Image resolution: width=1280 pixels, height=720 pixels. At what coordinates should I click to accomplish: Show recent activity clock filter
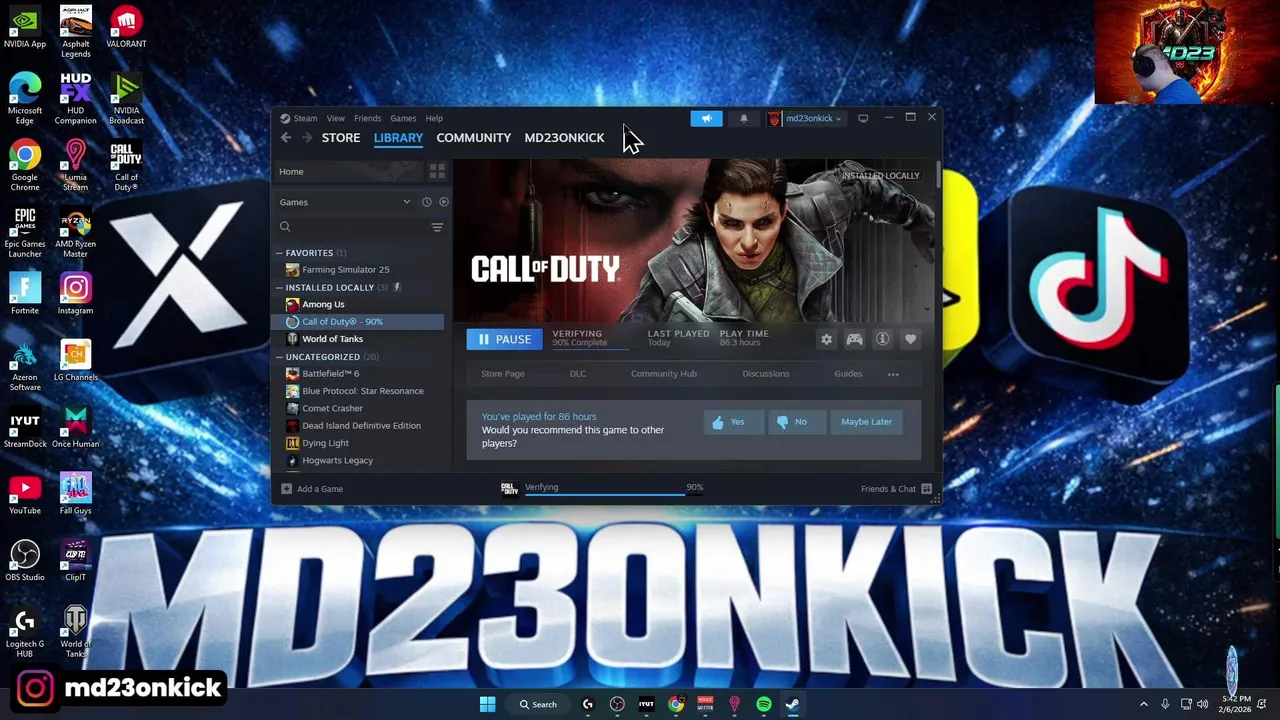426,202
